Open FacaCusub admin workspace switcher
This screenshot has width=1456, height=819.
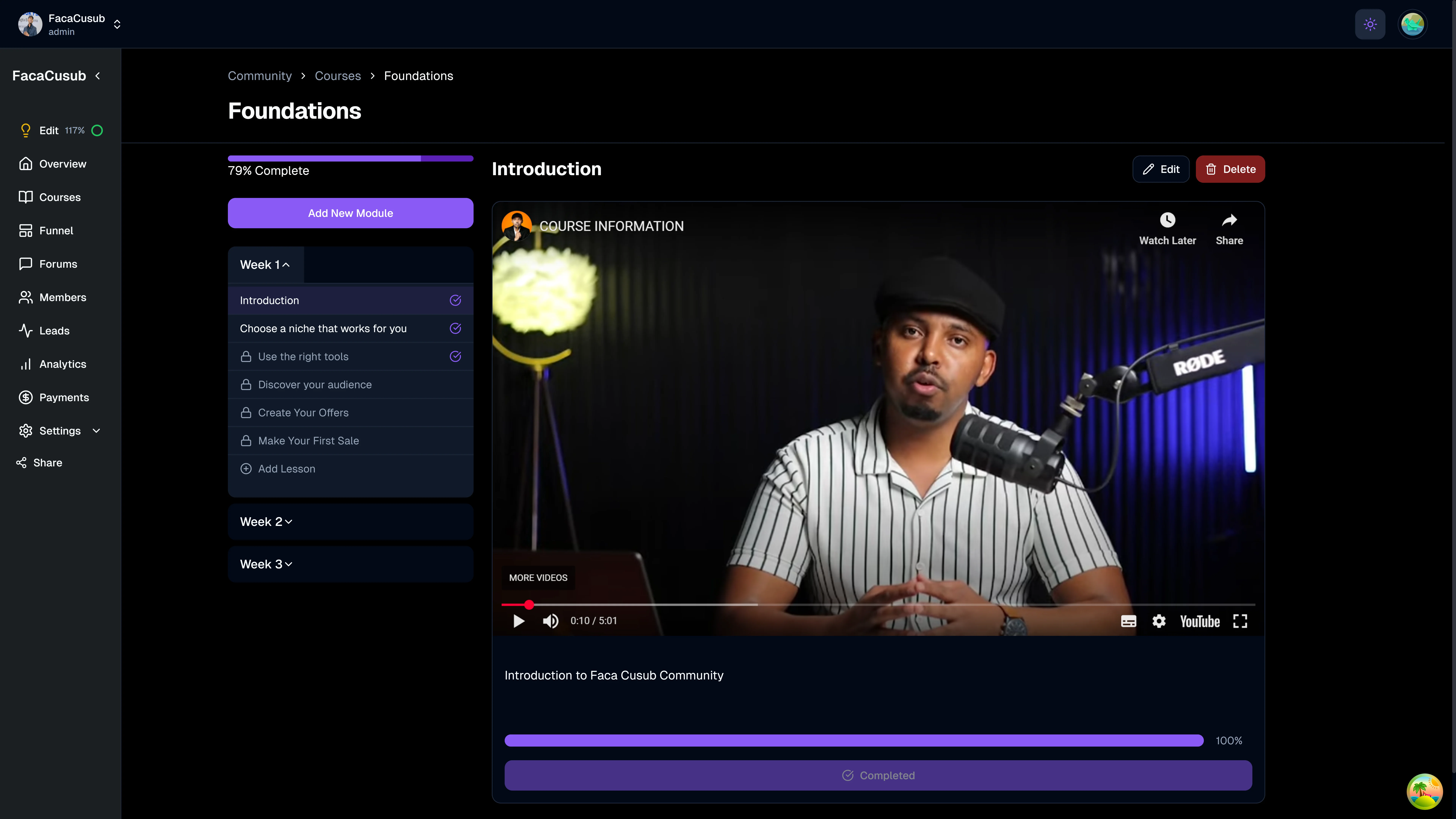coord(117,24)
